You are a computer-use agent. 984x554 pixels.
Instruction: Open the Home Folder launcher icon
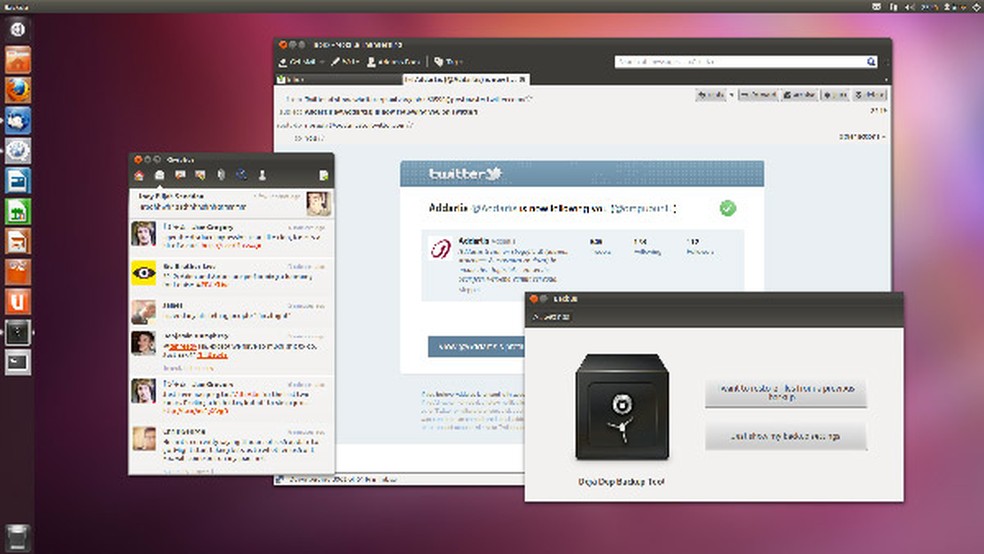[18, 60]
